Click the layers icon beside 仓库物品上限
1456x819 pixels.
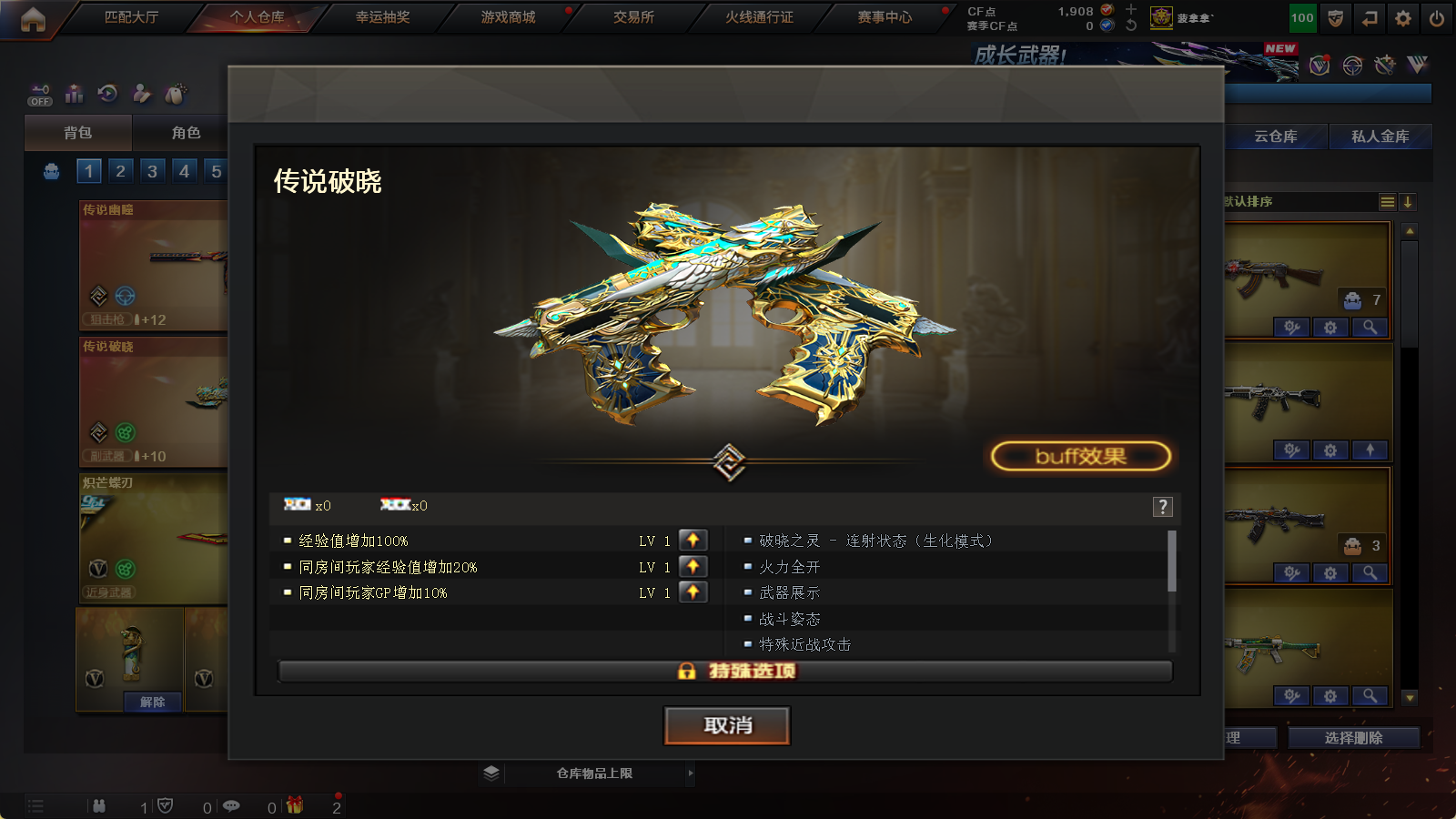pos(491,773)
